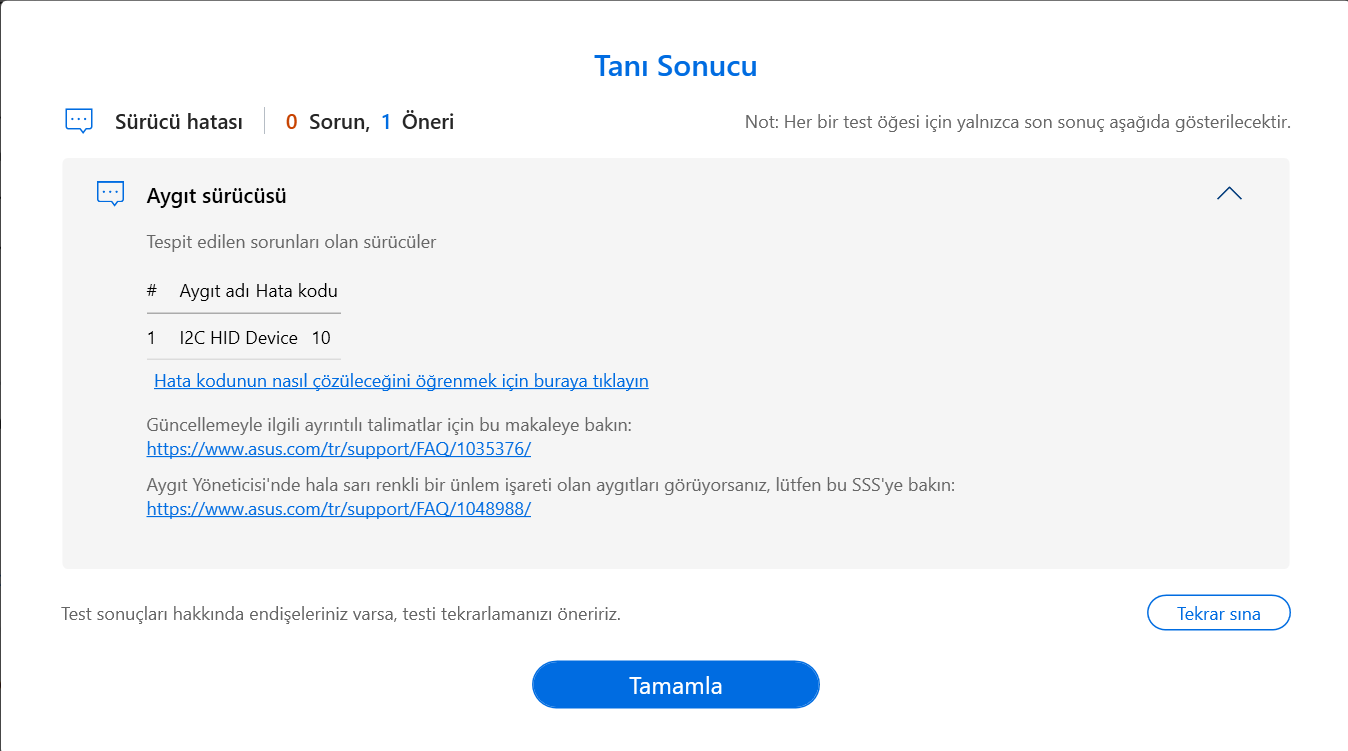Click the Hata kodu column header
The image size is (1348, 751).
[x=297, y=291]
